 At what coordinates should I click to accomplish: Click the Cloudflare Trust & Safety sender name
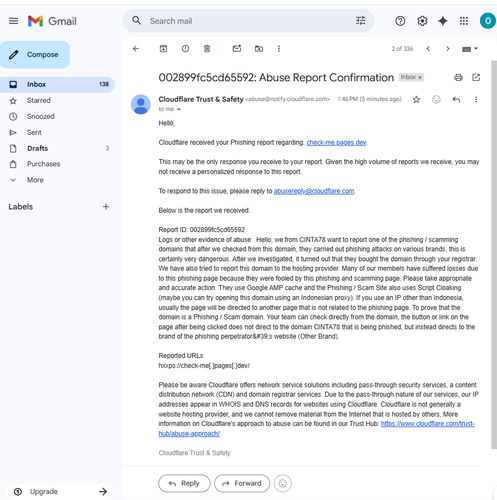coord(201,99)
